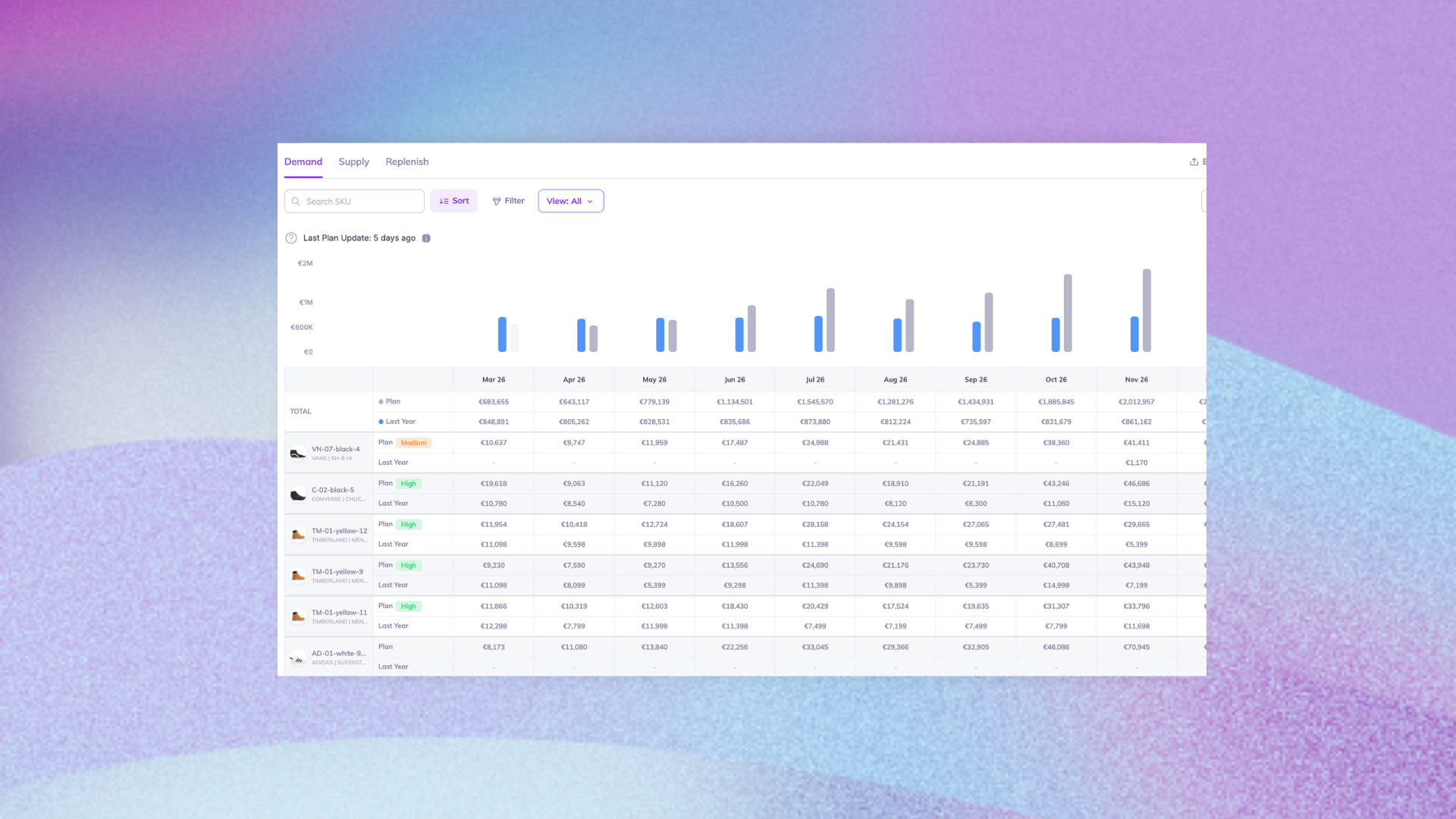Click the Demand tab
The image size is (1456, 819).
(x=303, y=162)
